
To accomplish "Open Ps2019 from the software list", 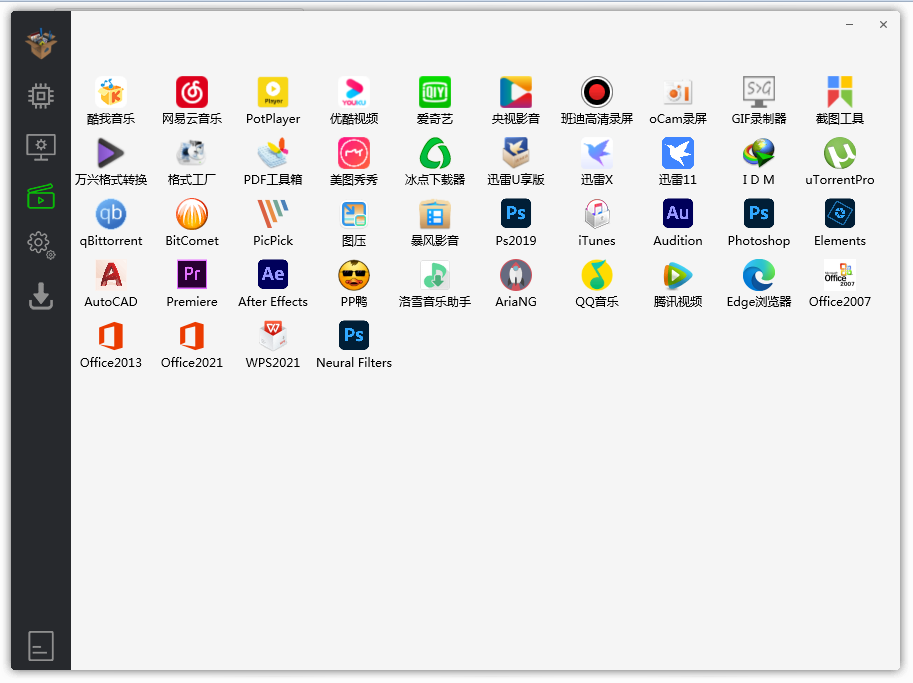I will [516, 215].
